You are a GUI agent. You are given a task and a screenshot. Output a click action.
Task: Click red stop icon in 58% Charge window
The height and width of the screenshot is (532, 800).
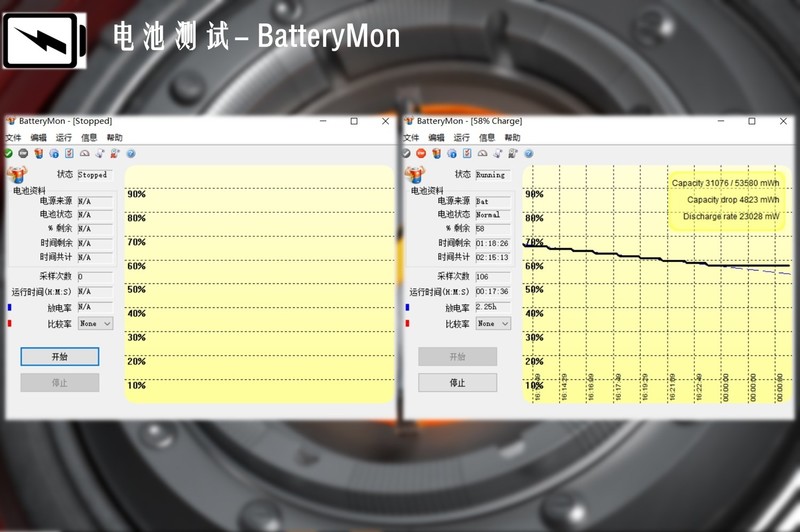pyautogui.click(x=421, y=153)
